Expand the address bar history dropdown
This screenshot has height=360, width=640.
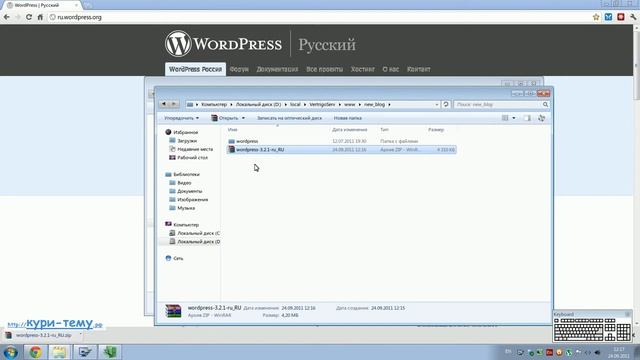(x=436, y=104)
